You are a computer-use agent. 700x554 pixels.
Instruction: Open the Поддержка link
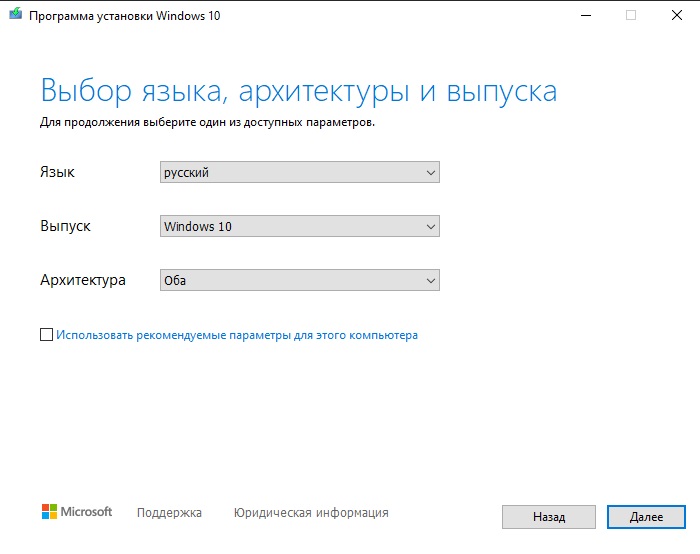[x=169, y=512]
